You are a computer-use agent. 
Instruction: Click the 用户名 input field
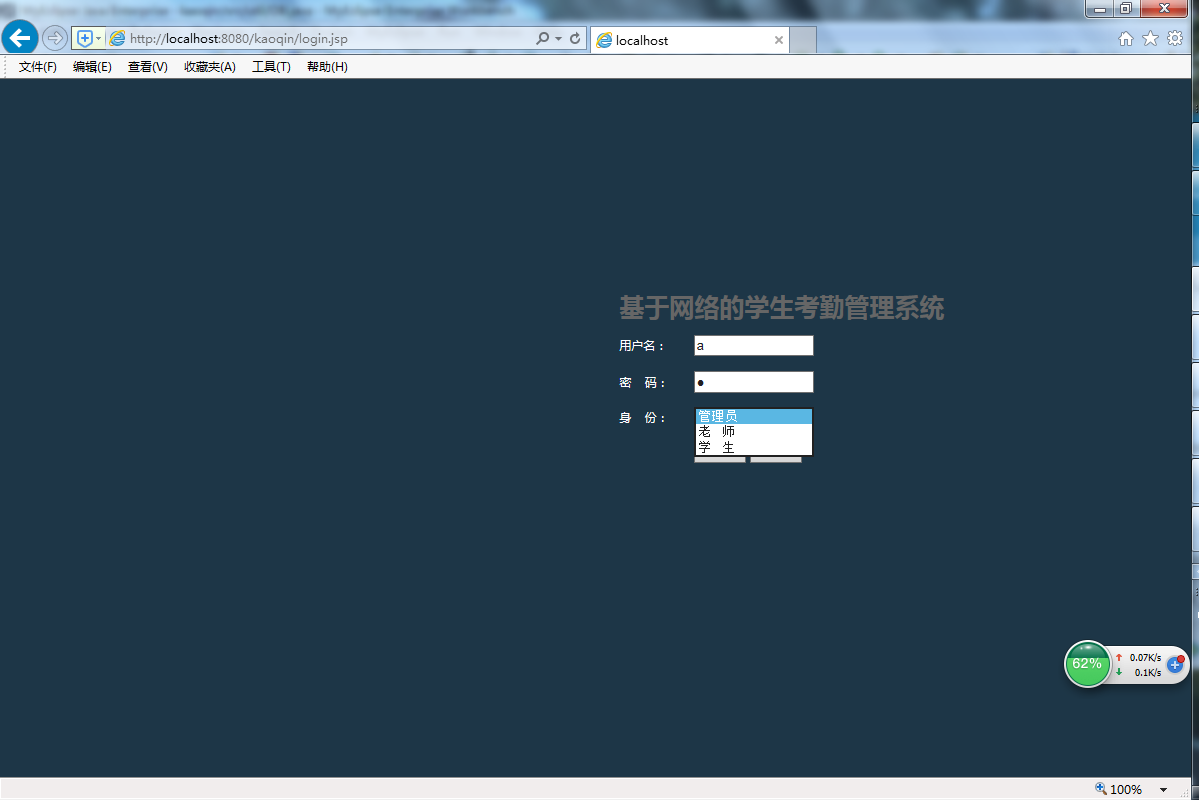(753, 346)
